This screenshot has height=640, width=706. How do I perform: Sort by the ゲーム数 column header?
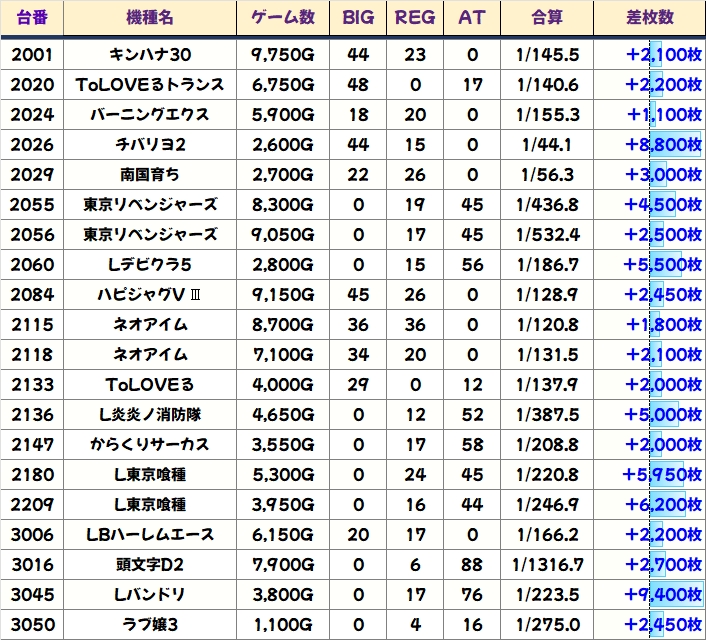pos(282,18)
